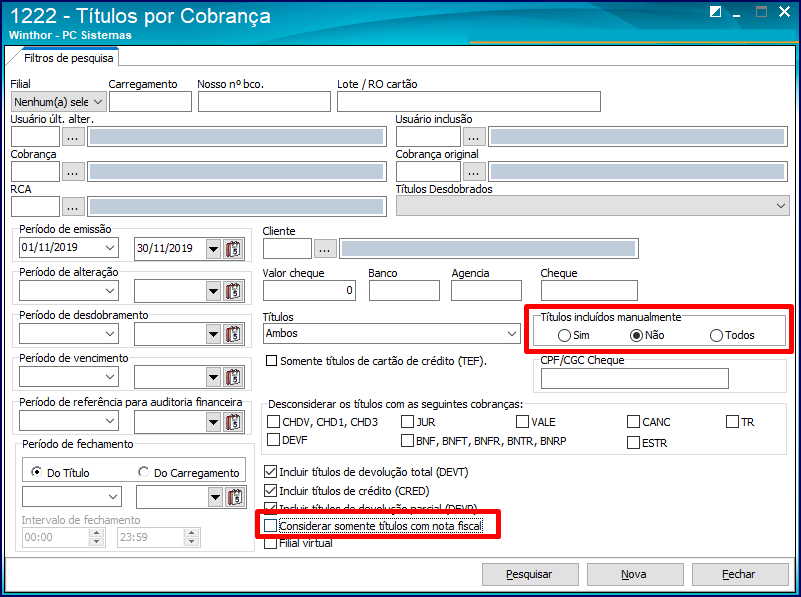The width and height of the screenshot is (801, 597).
Task: Choose Do Título closing period option
Action: click(36, 472)
